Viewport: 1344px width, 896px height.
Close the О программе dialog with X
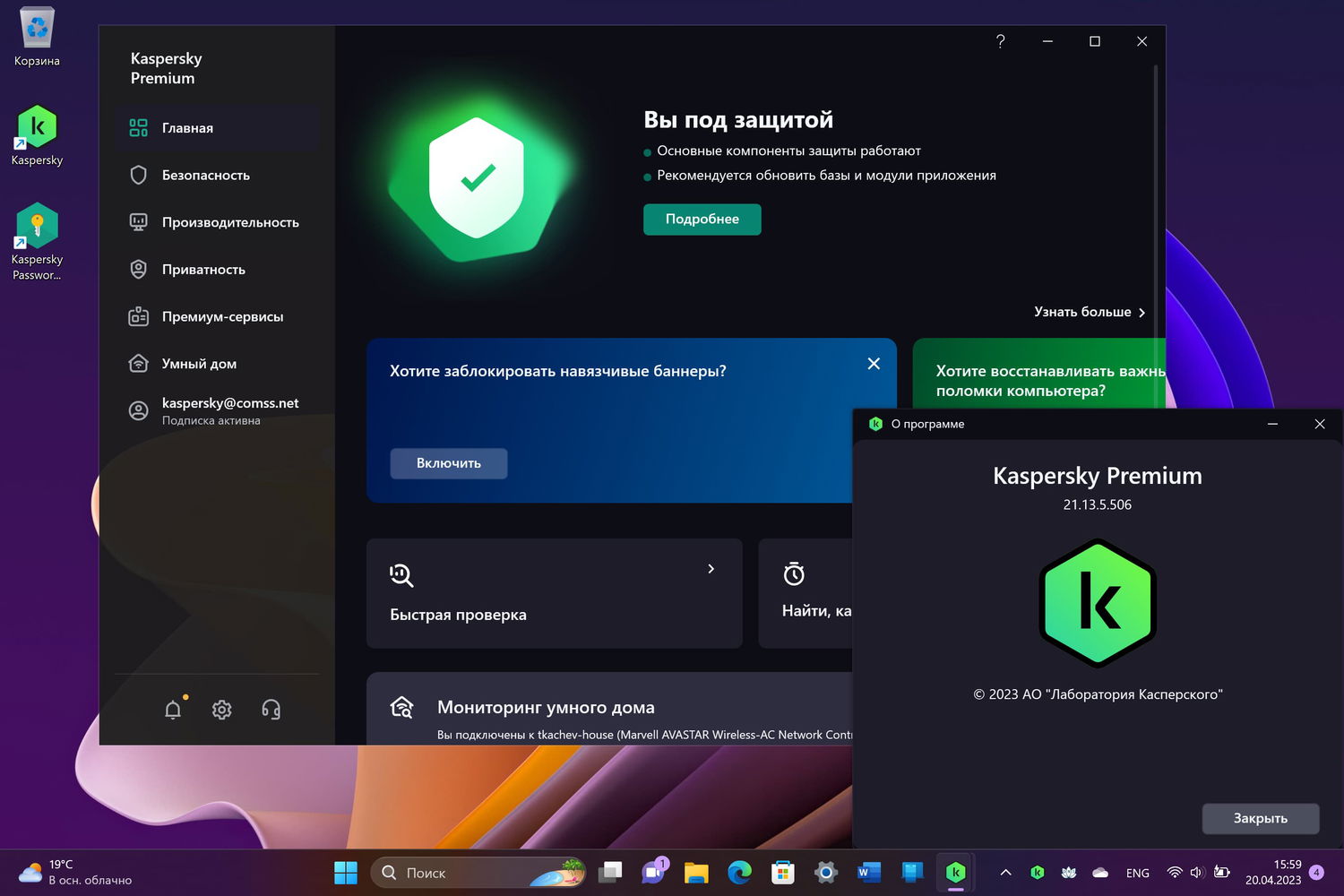point(1320,424)
